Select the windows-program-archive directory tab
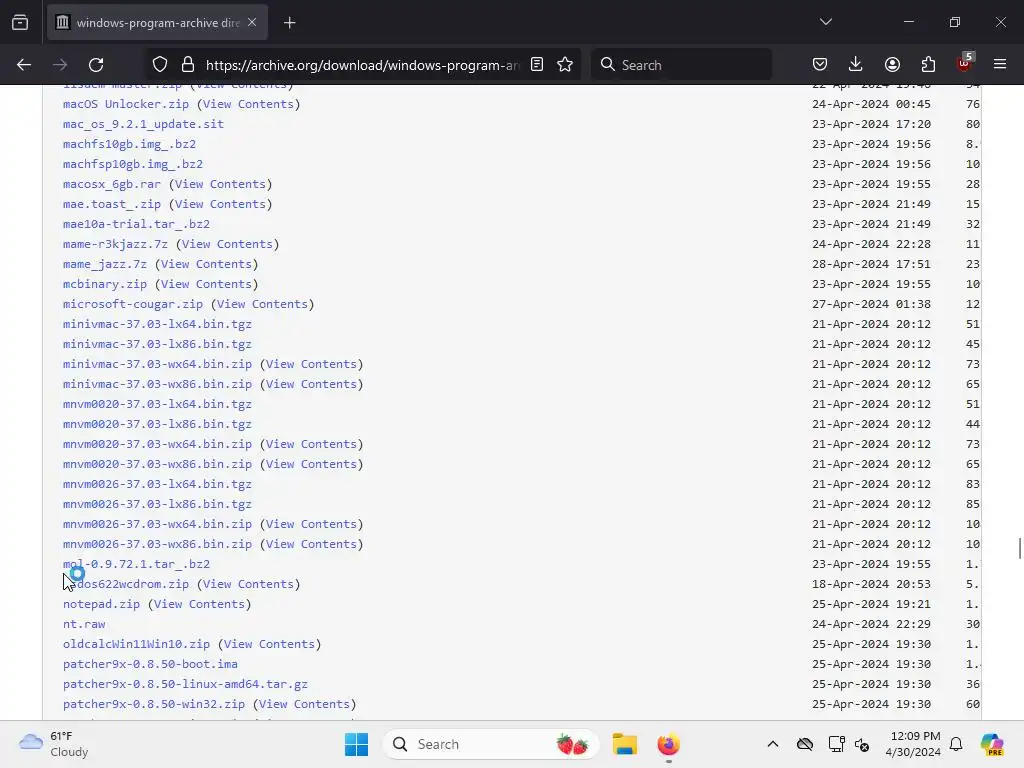Viewport: 1024px width, 768px height. pos(157,23)
